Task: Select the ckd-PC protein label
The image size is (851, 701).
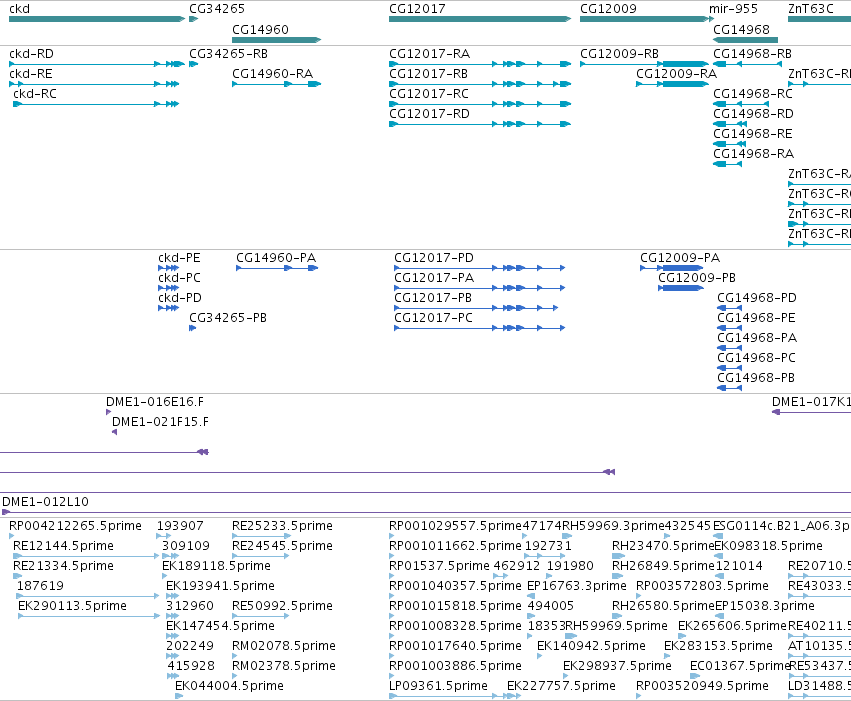Action: pos(179,278)
